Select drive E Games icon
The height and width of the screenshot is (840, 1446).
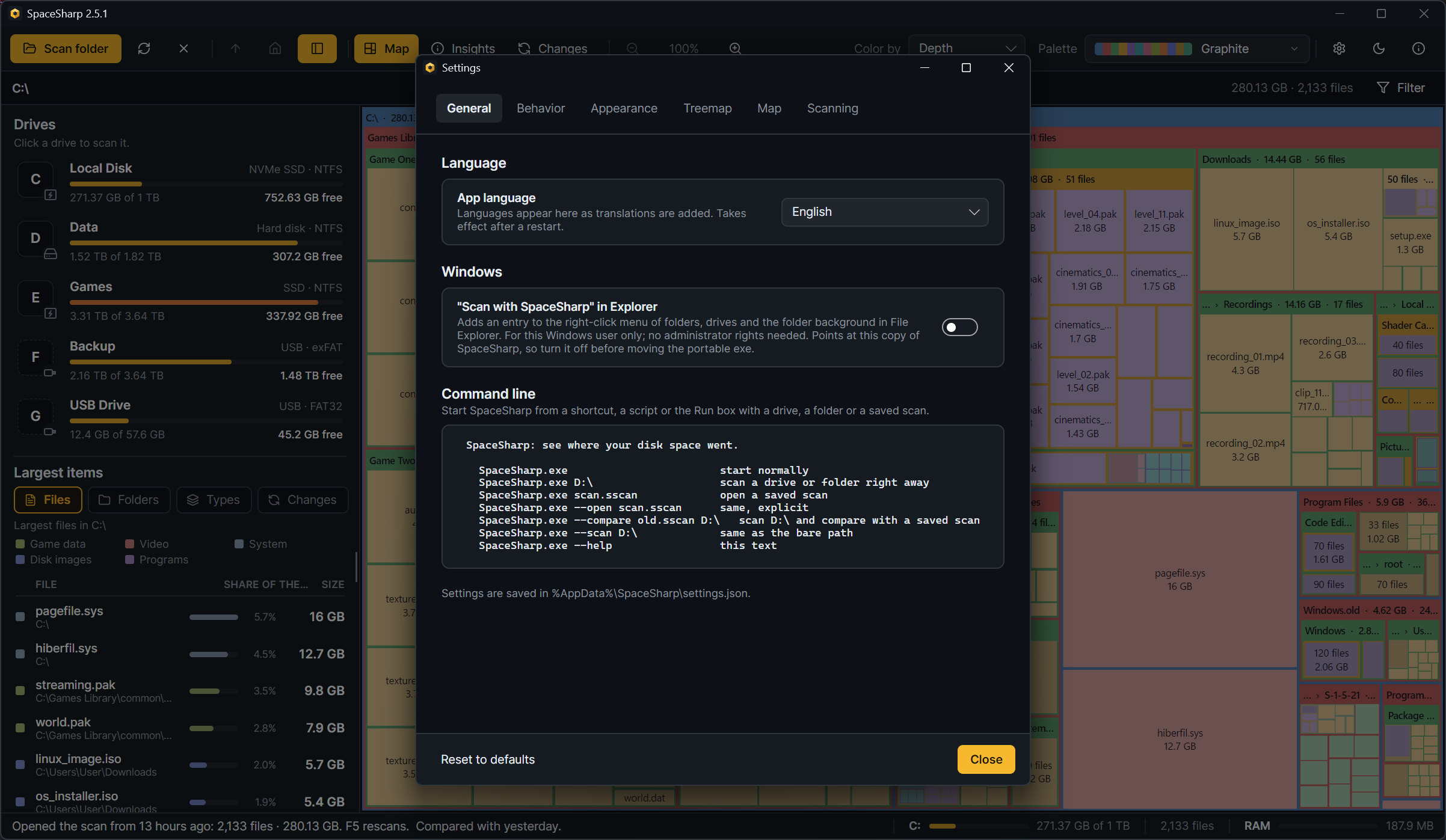pyautogui.click(x=35, y=298)
